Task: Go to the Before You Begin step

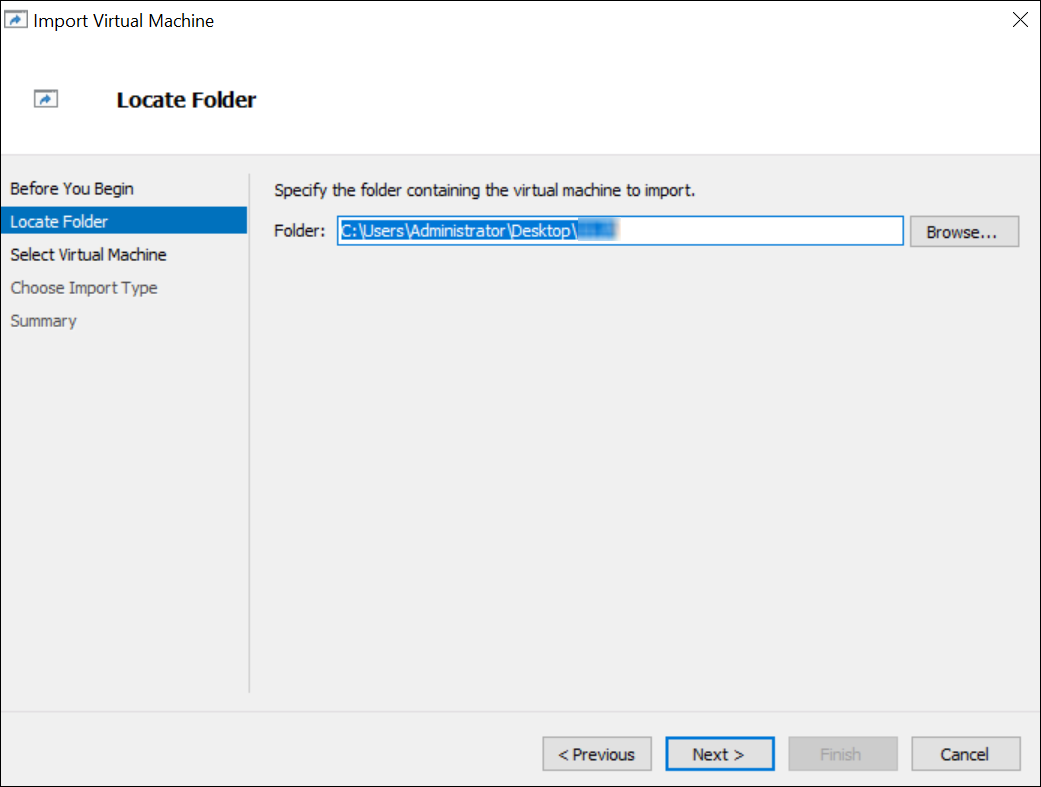Action: click(x=72, y=189)
